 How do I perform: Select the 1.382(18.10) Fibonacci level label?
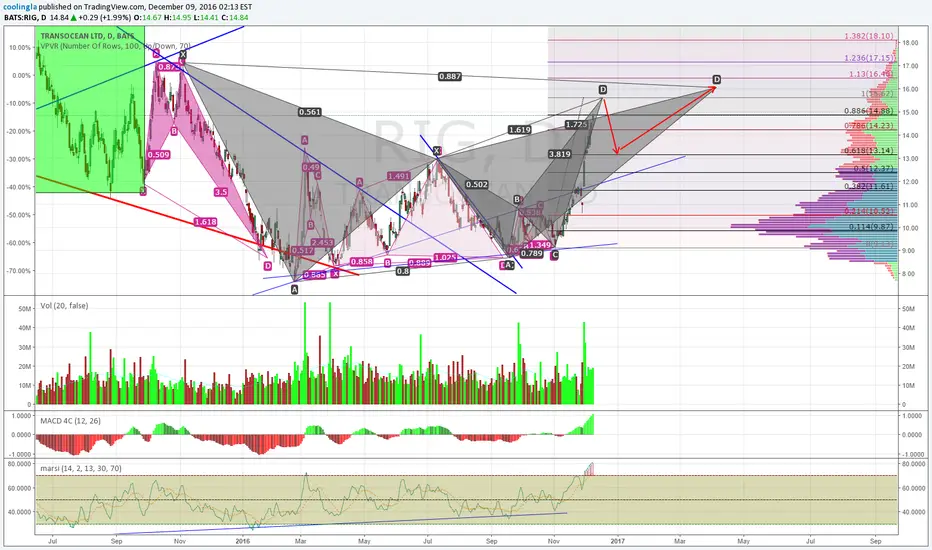pyautogui.click(x=868, y=36)
